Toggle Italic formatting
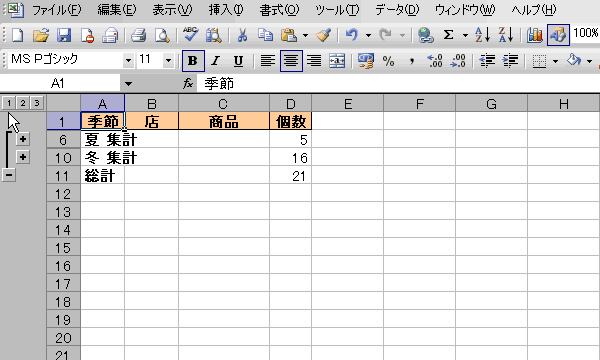The width and height of the screenshot is (600, 360). (215, 61)
